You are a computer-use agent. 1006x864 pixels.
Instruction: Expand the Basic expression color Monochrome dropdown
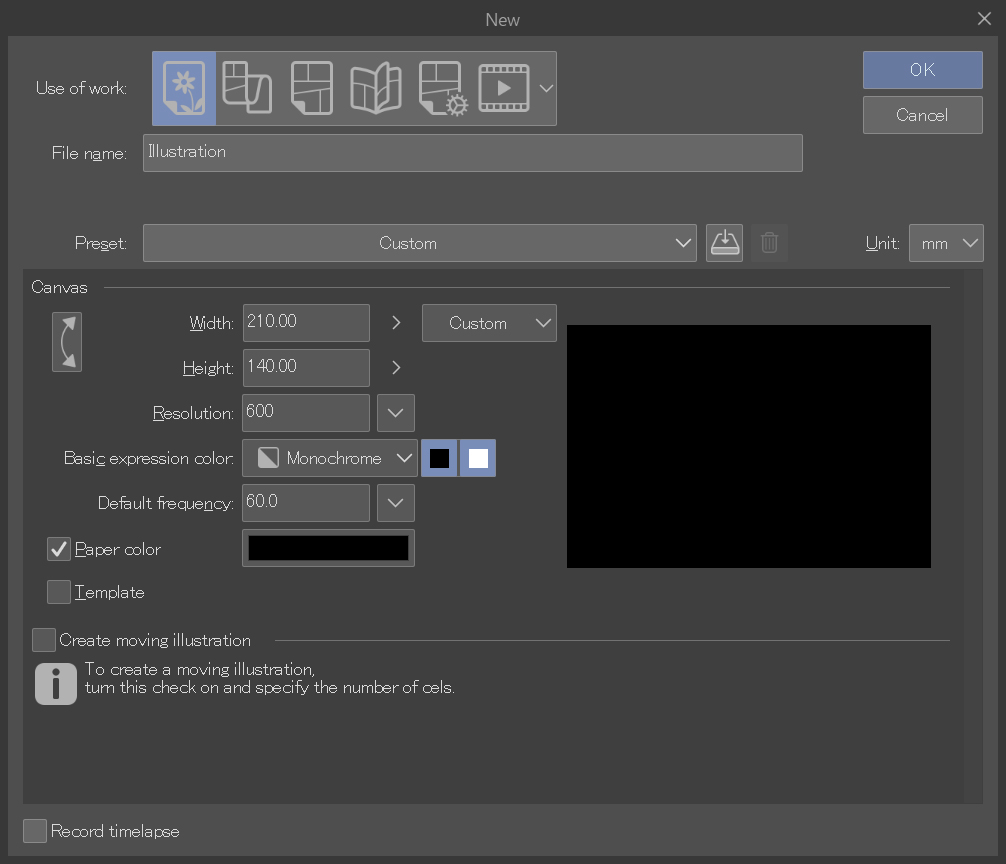(x=330, y=458)
